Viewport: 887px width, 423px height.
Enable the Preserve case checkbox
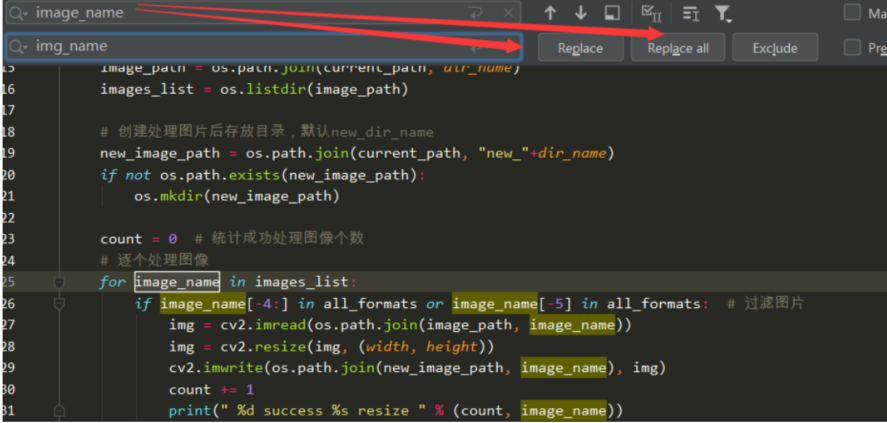tap(852, 48)
